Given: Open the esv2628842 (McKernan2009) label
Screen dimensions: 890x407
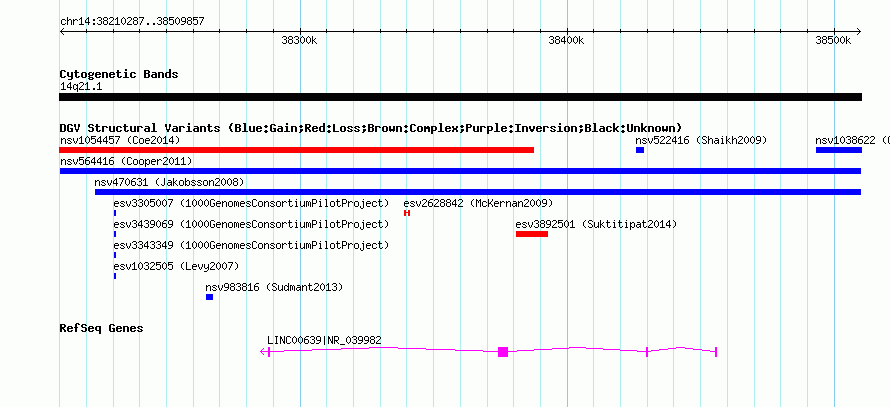Looking at the screenshot, I should [478, 203].
